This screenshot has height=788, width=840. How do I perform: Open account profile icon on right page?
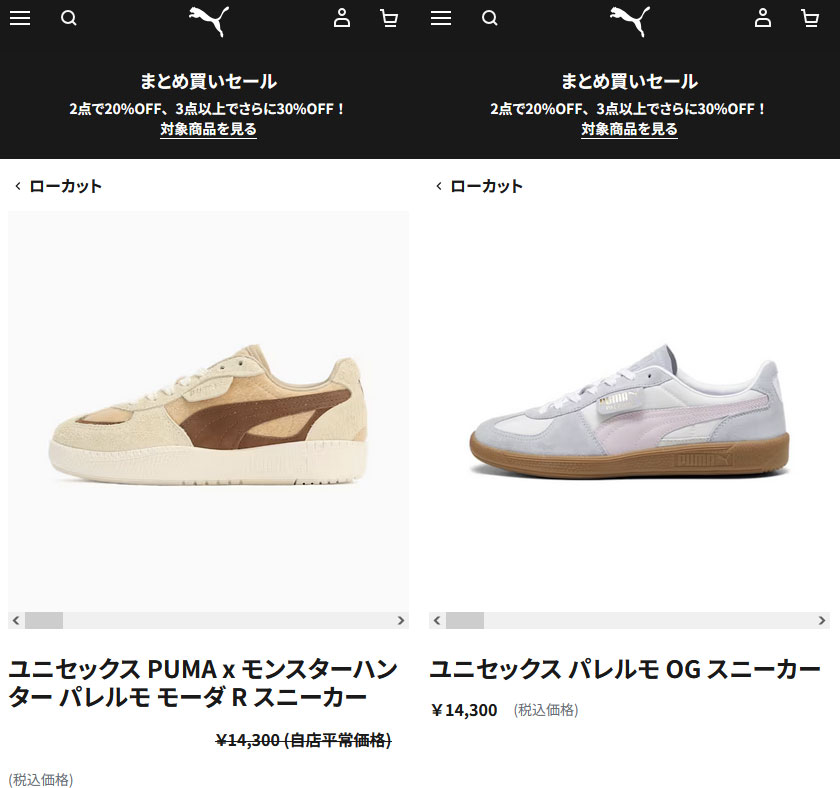point(763,18)
